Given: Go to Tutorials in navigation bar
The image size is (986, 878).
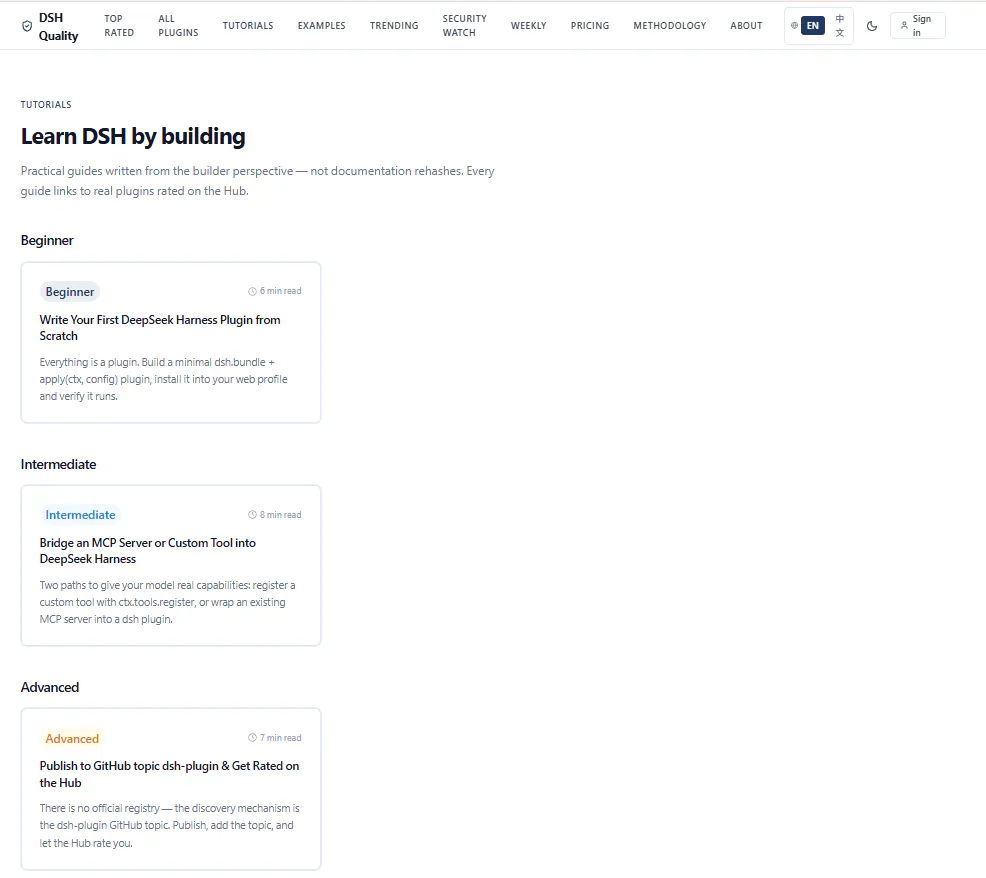Looking at the screenshot, I should pos(248,26).
